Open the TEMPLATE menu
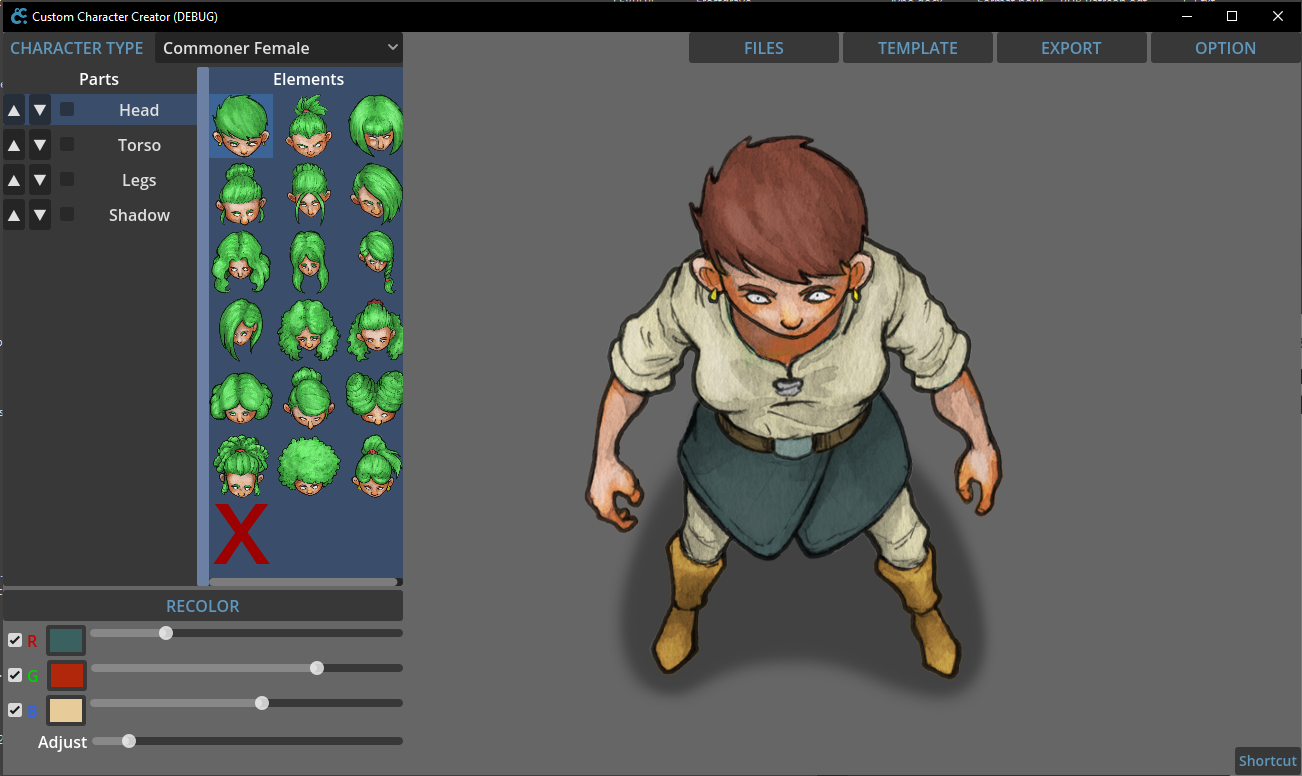This screenshot has width=1302, height=776. point(917,48)
